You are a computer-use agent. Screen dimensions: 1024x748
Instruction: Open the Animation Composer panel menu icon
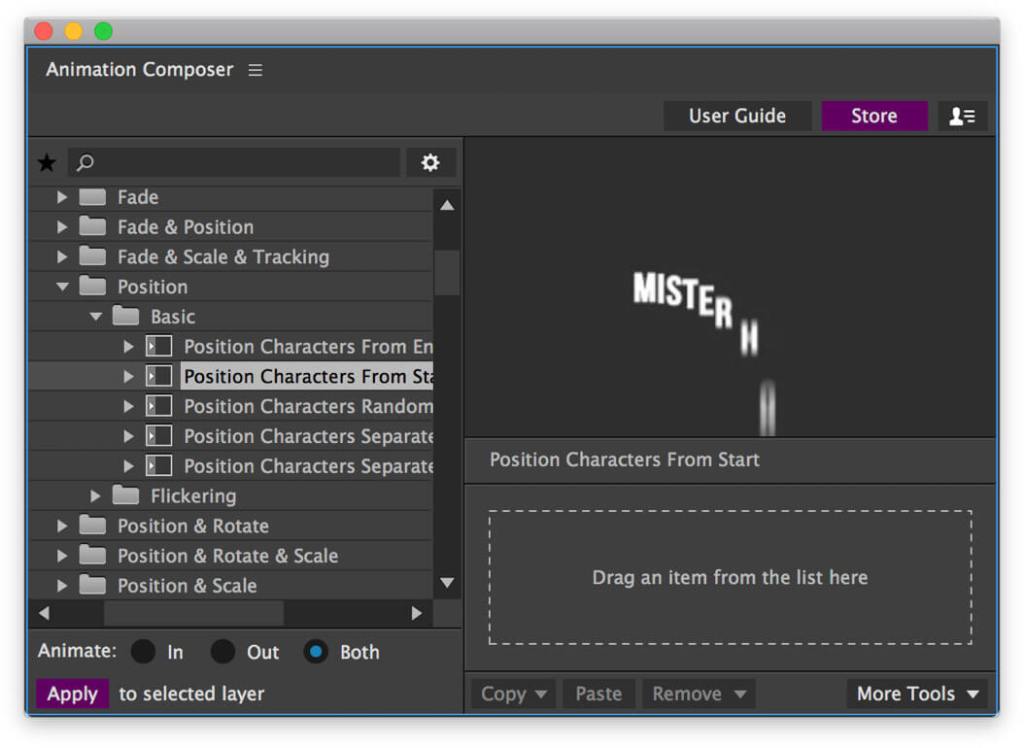[x=255, y=70]
